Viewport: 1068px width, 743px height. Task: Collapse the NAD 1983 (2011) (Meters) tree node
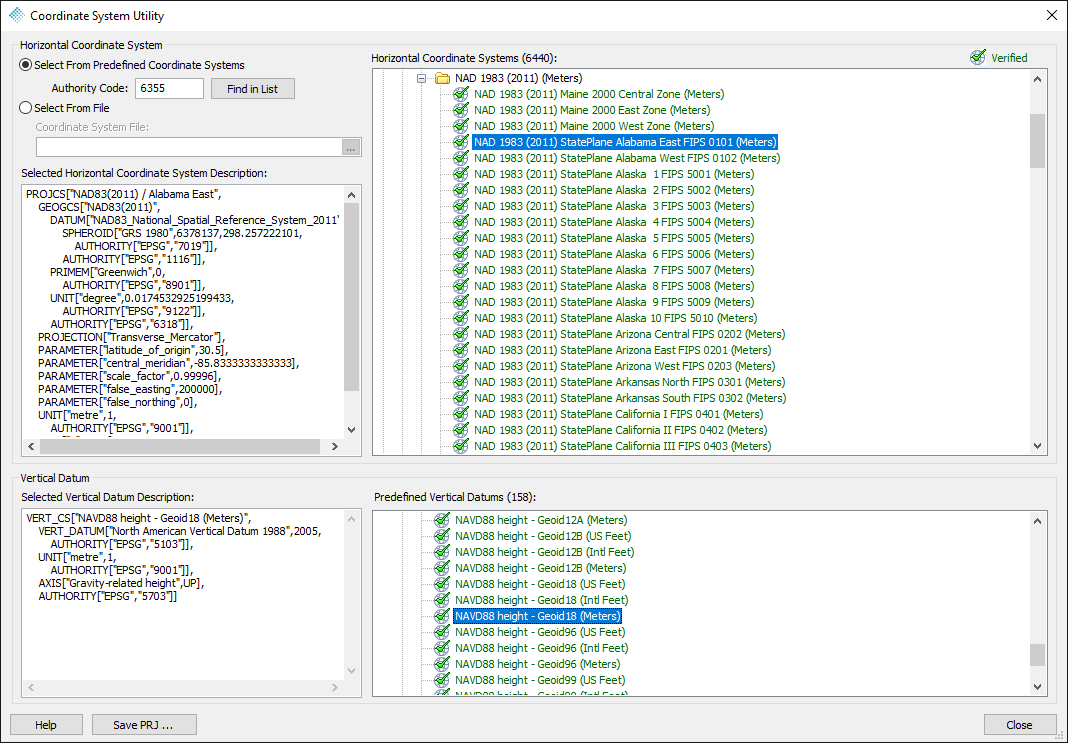[422, 78]
